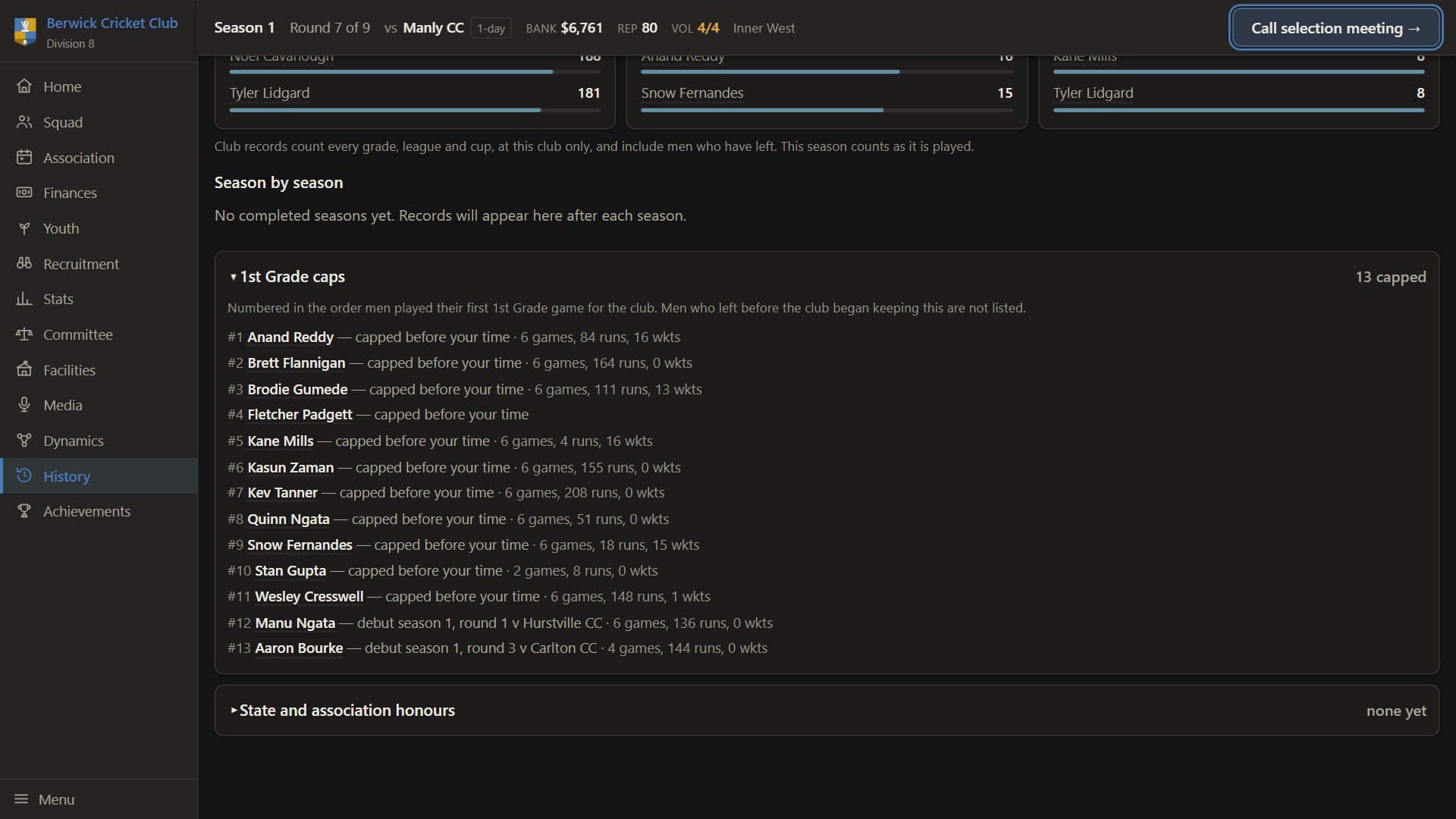The width and height of the screenshot is (1456, 819).
Task: Open the Recruitment page
Action: 99,264
